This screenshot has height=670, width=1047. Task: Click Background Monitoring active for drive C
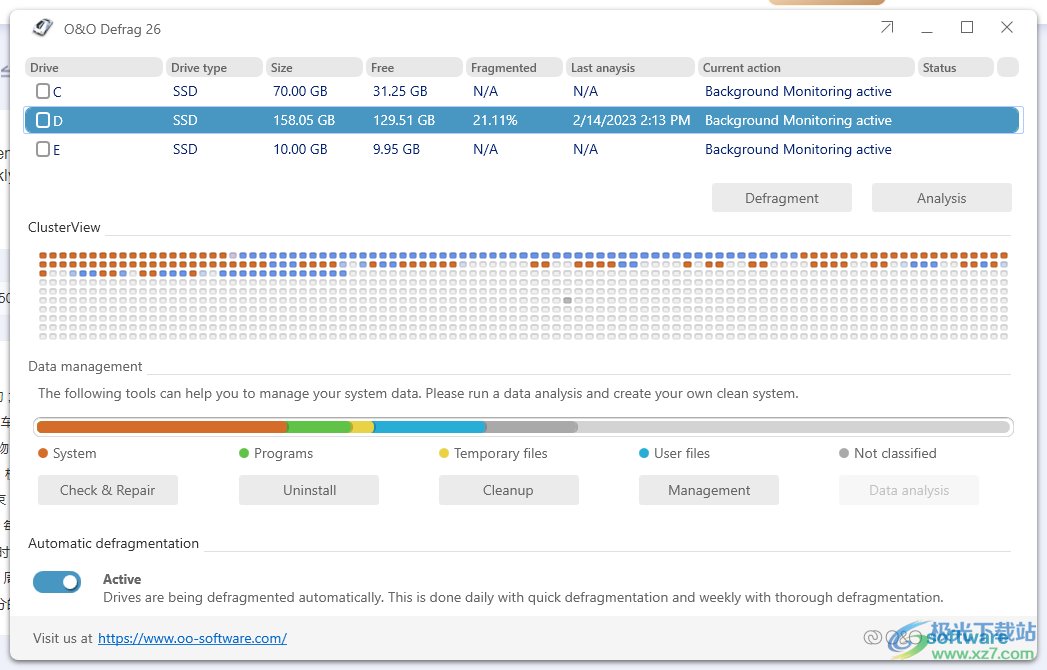pyautogui.click(x=798, y=92)
